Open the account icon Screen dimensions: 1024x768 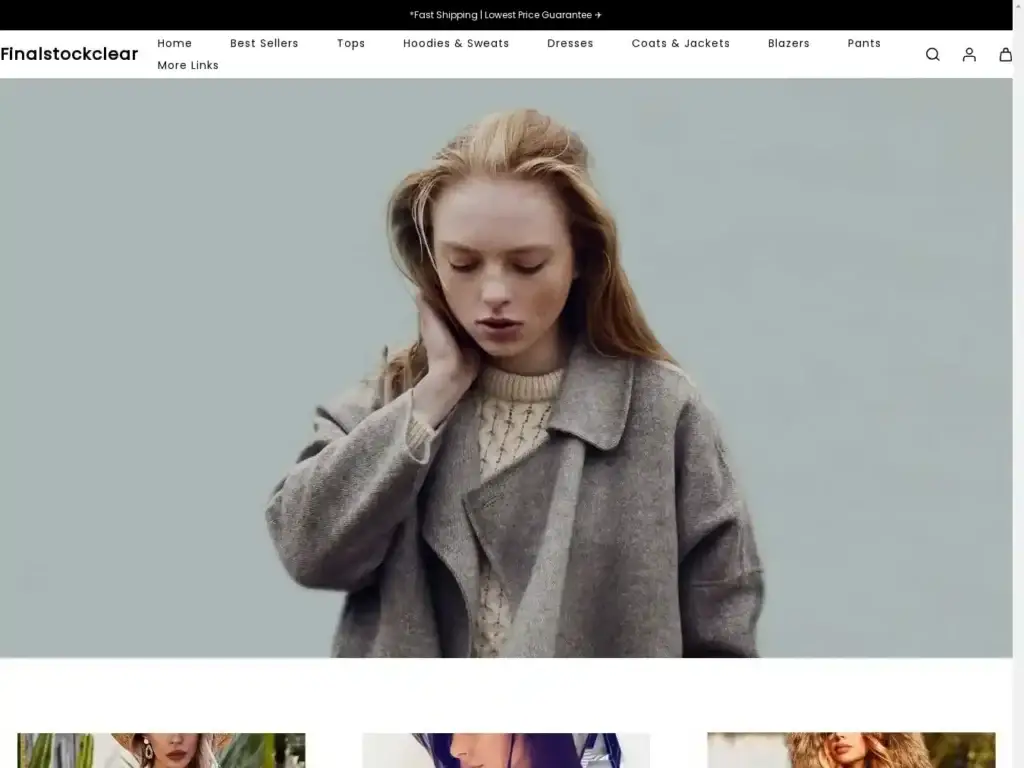coord(968,55)
